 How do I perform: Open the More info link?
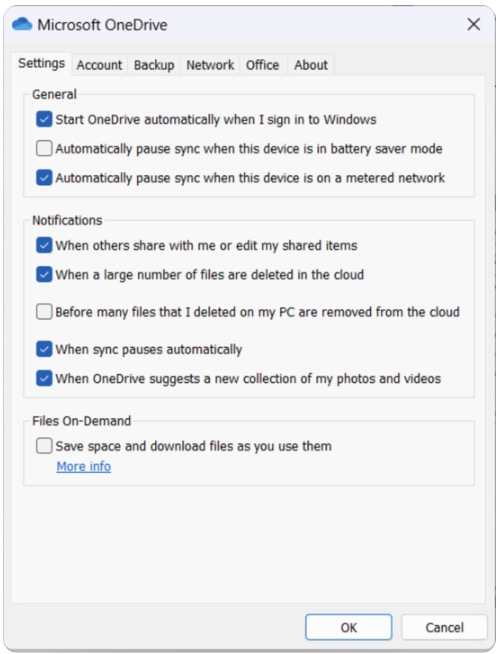(x=84, y=466)
